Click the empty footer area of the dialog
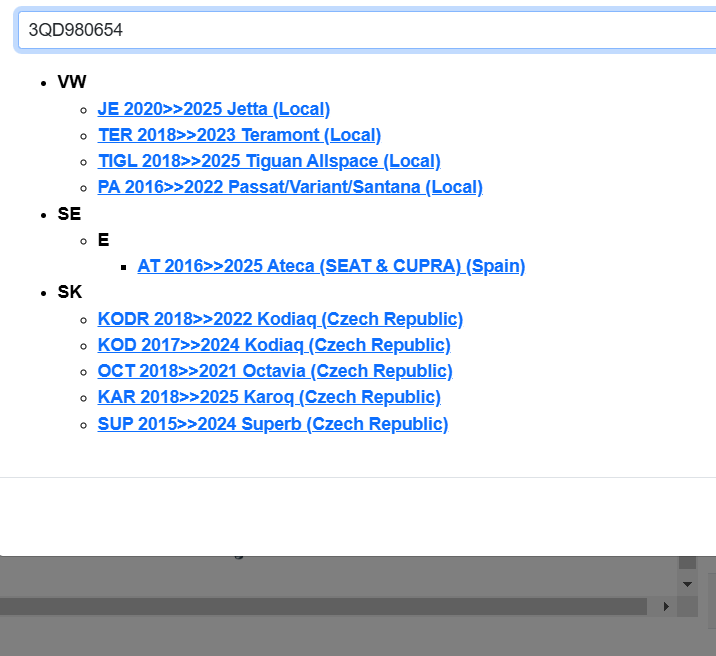 pos(358,516)
